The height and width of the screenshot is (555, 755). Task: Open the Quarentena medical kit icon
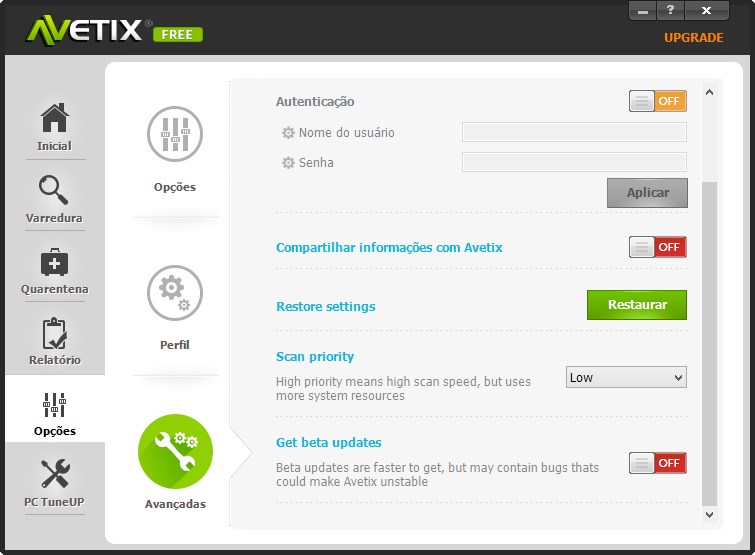(x=54, y=262)
